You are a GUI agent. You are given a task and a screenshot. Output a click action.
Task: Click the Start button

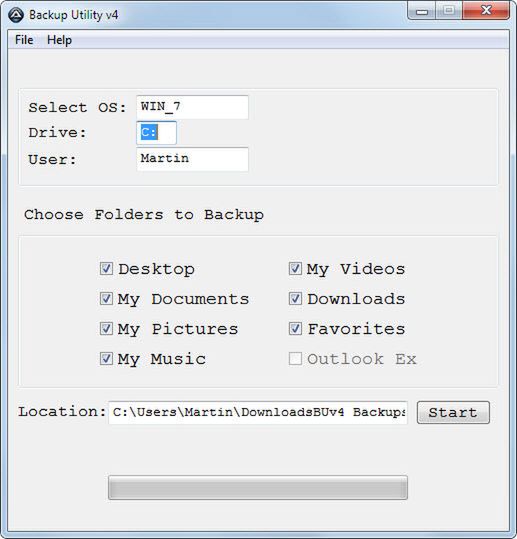[453, 412]
